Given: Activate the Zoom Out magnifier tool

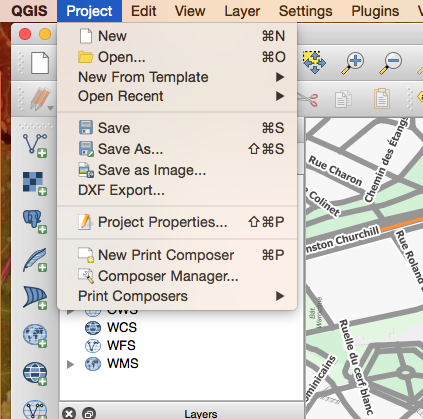Looking at the screenshot, I should [x=390, y=63].
